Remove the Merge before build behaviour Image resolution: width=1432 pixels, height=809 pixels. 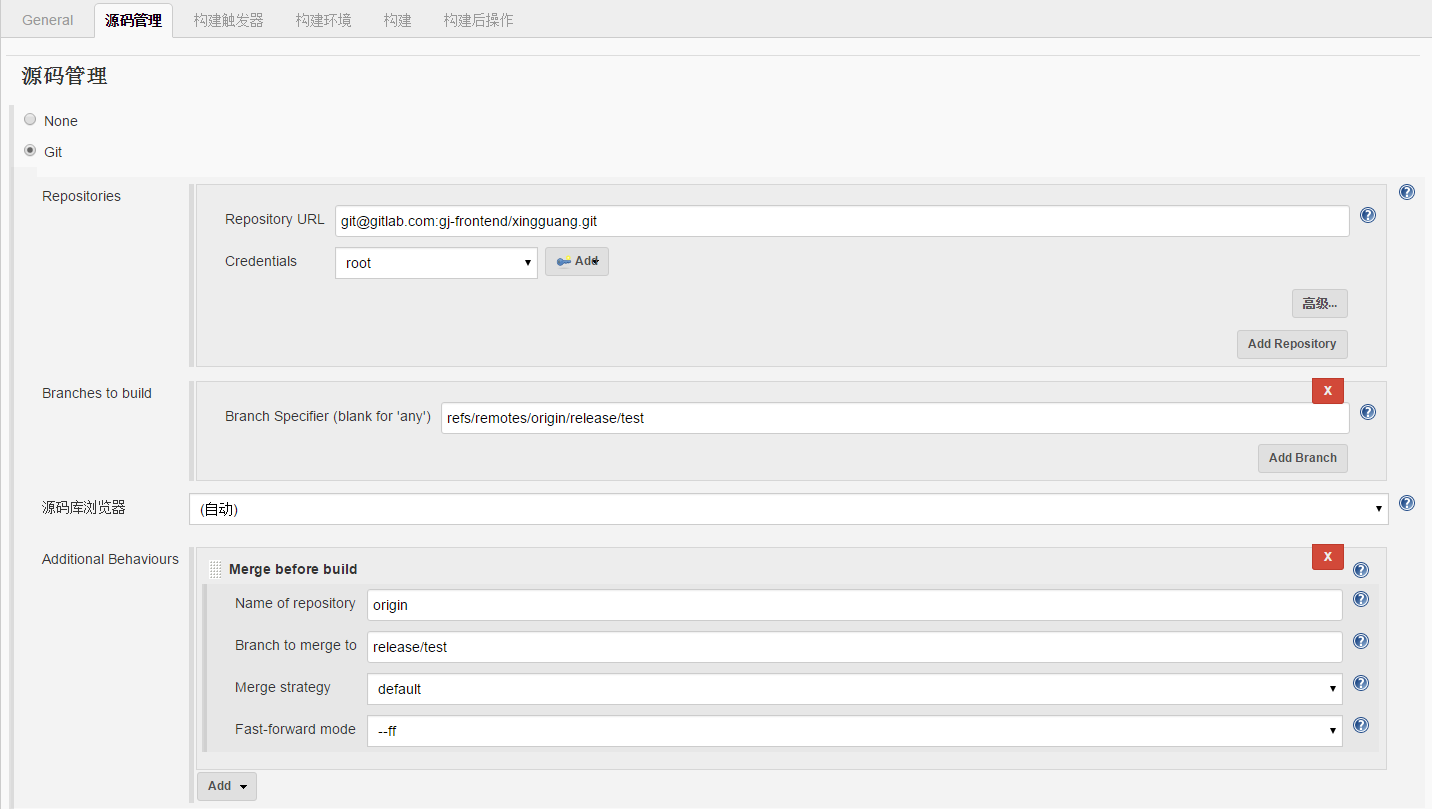[x=1328, y=557]
